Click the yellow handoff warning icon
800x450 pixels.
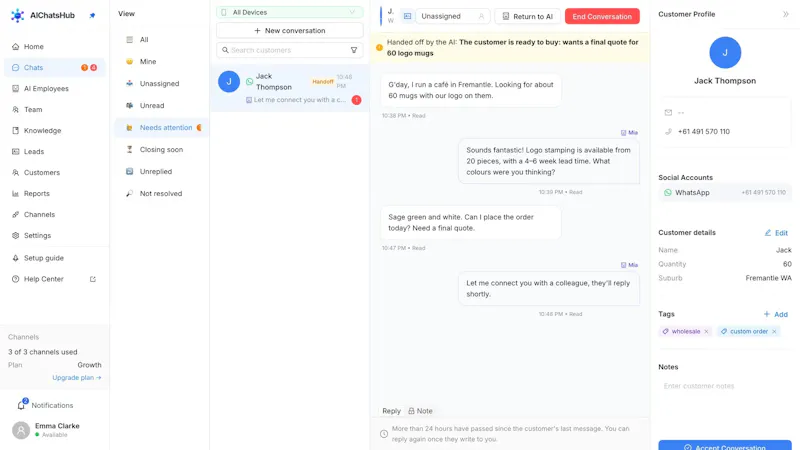coord(379,47)
